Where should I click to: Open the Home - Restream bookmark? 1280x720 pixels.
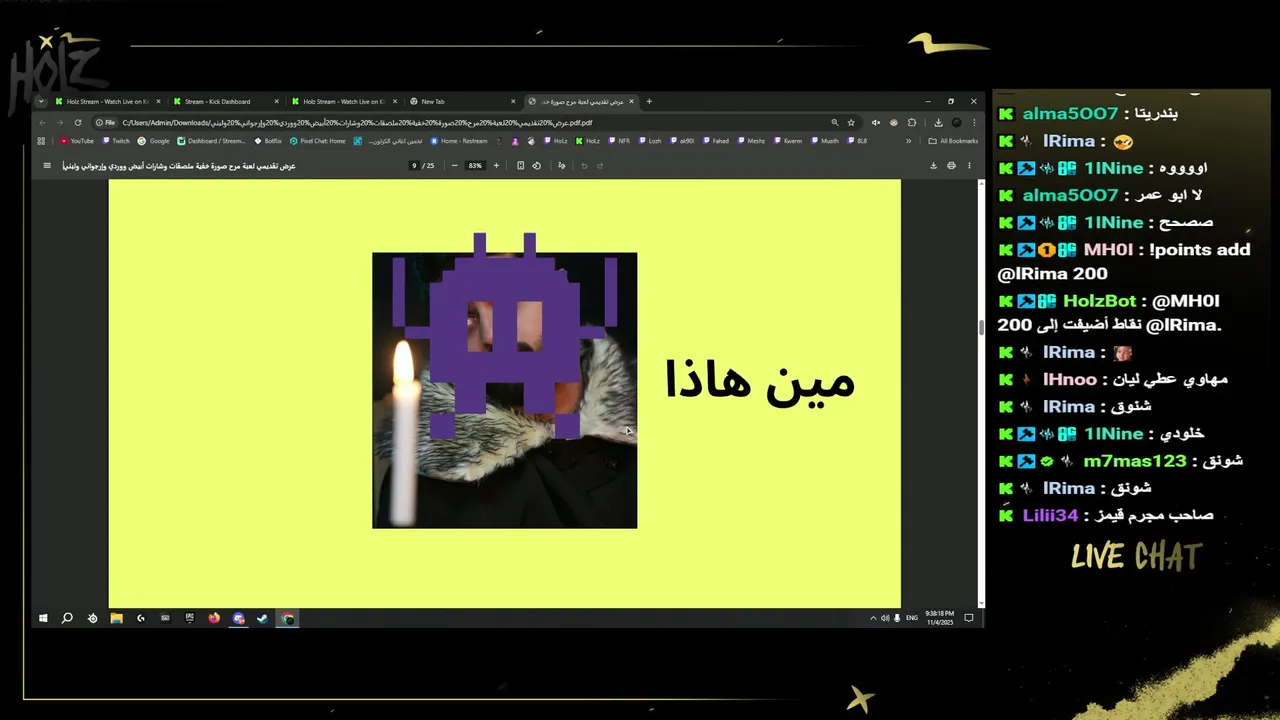click(459, 141)
